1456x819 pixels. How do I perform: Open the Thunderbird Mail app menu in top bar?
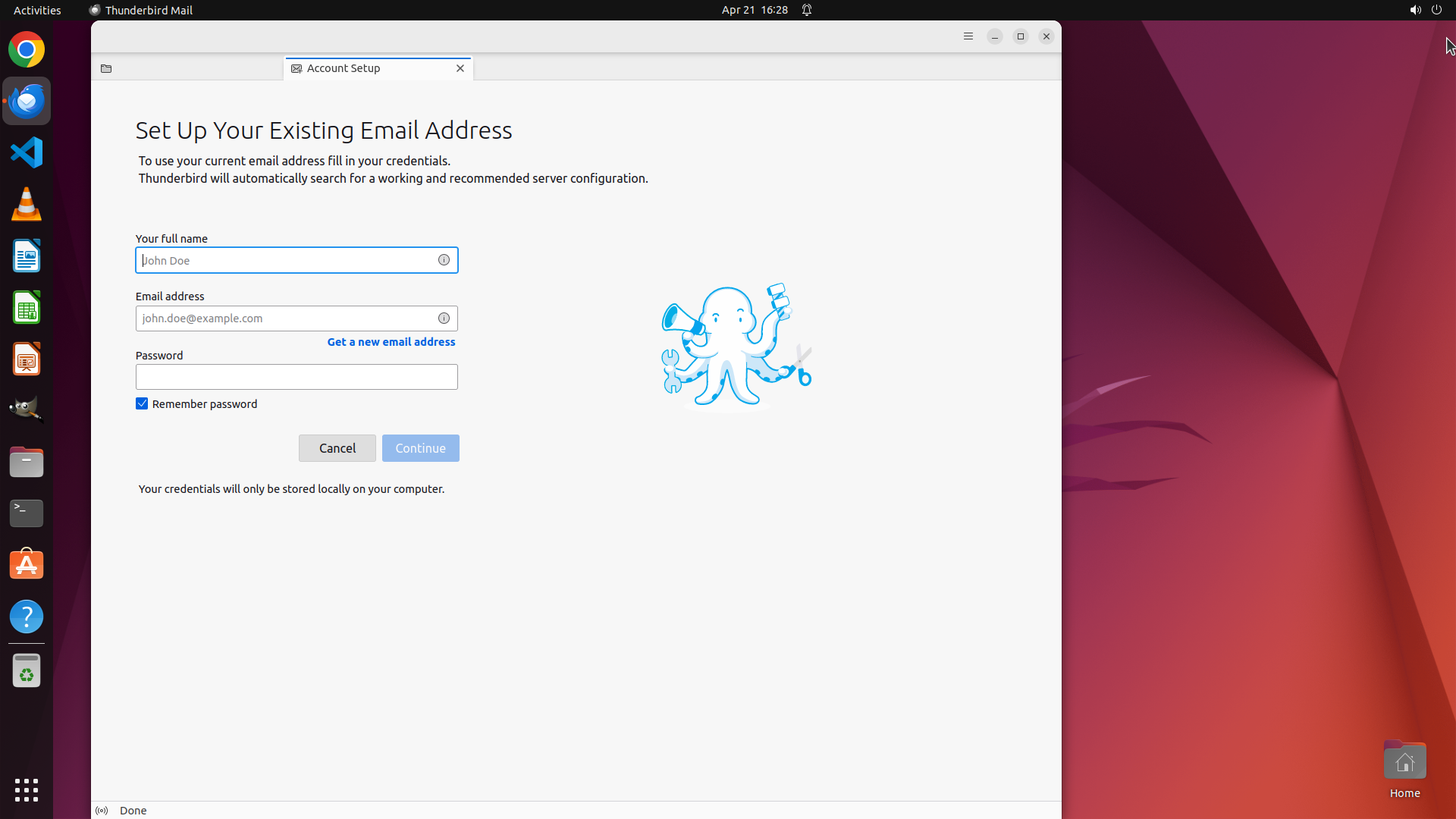tap(141, 10)
